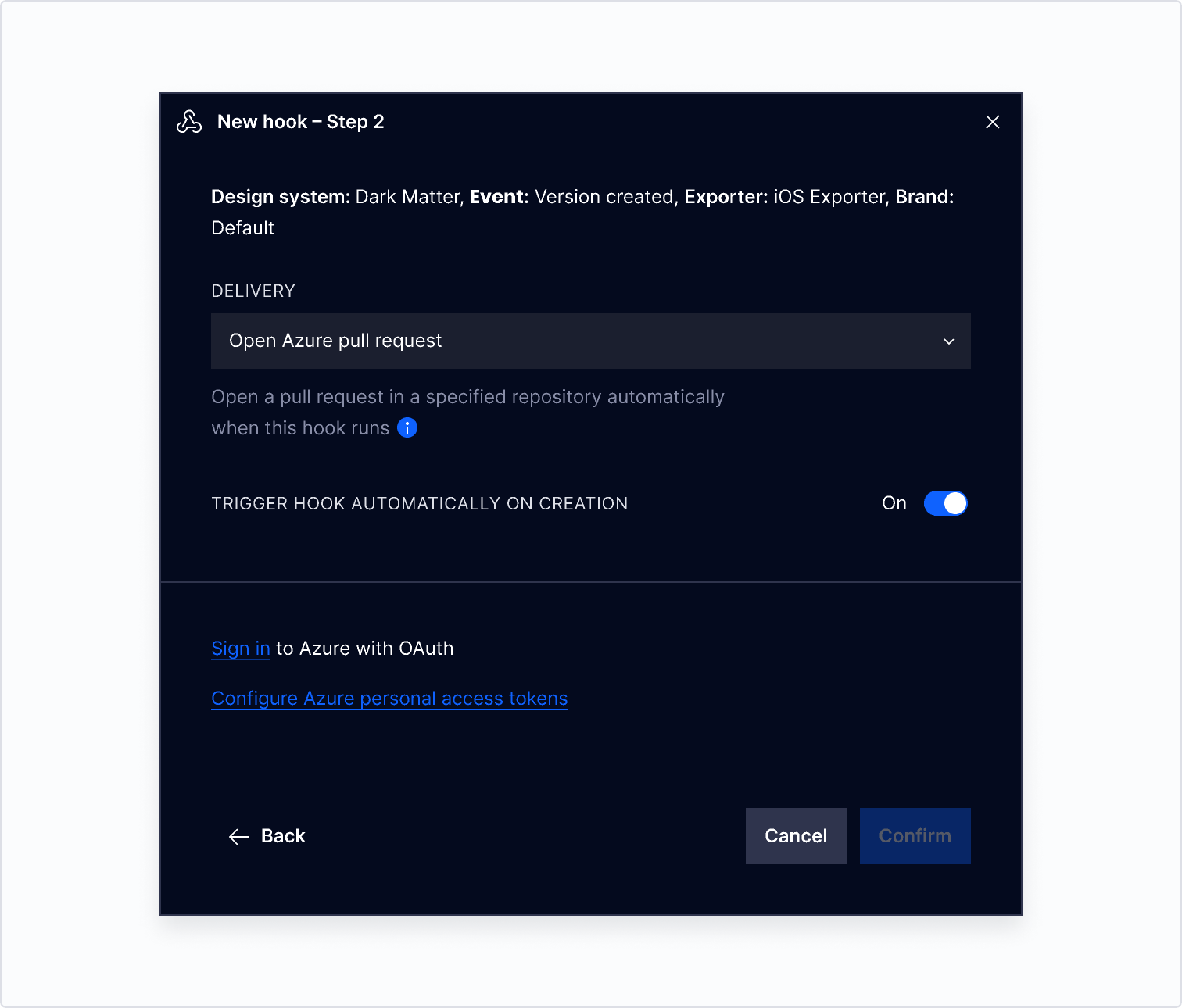Click the X close icon of the dialog
This screenshot has height=1008, width=1182.
[x=992, y=122]
